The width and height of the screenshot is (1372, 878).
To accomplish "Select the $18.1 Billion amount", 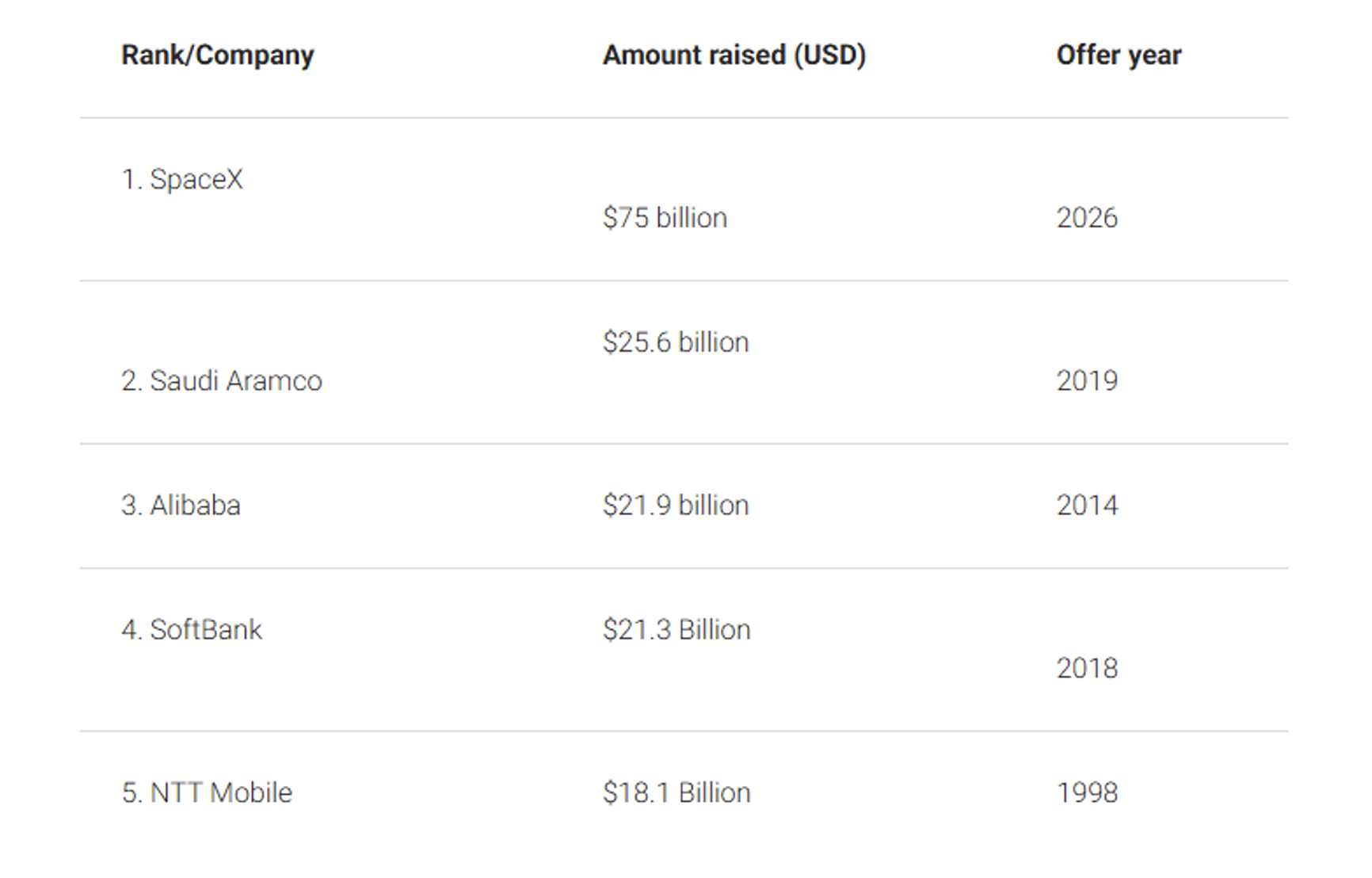I will pos(676,793).
